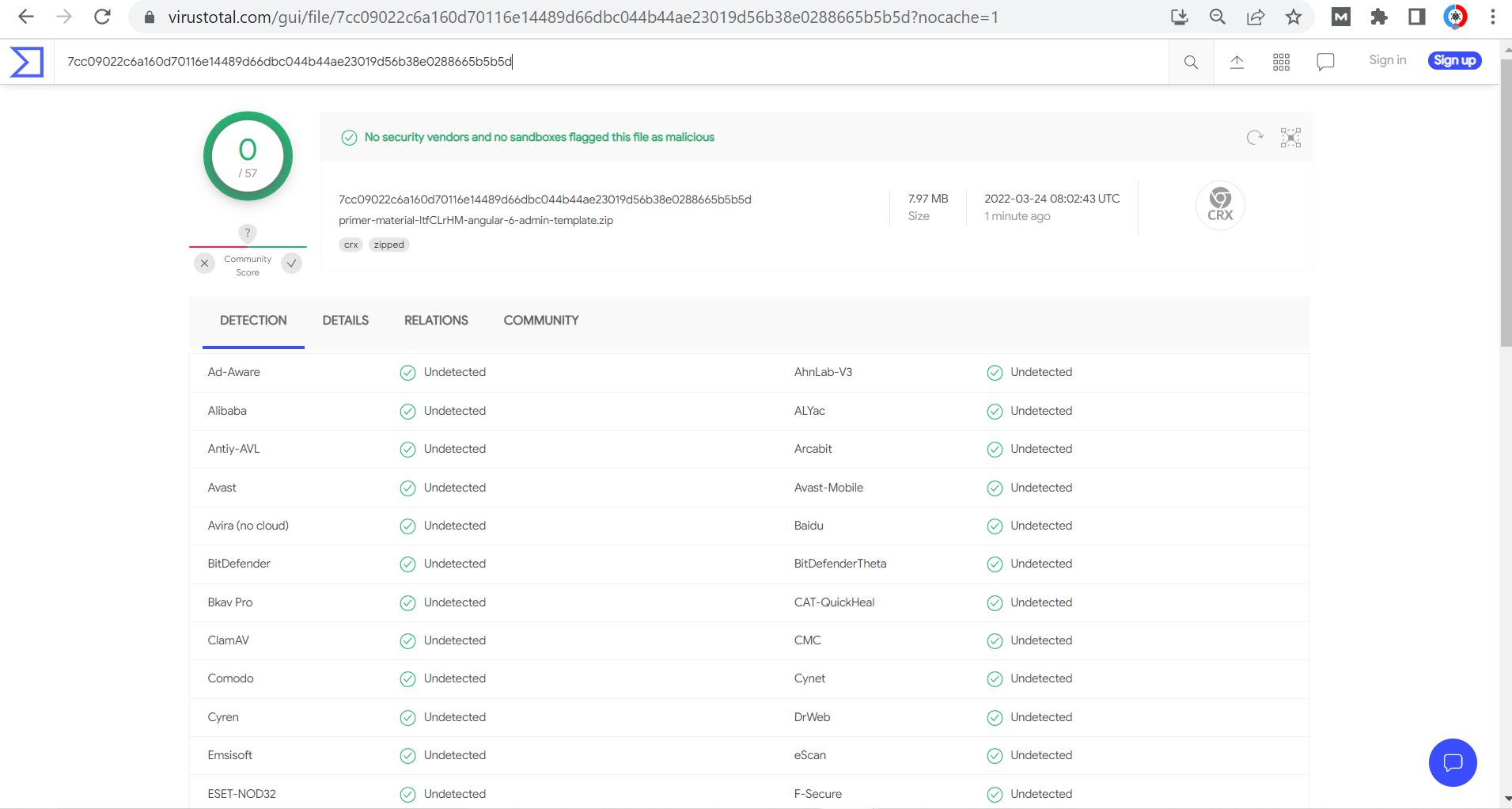Click the file hash text in summary
This screenshot has width=1512, height=809.
545,199
